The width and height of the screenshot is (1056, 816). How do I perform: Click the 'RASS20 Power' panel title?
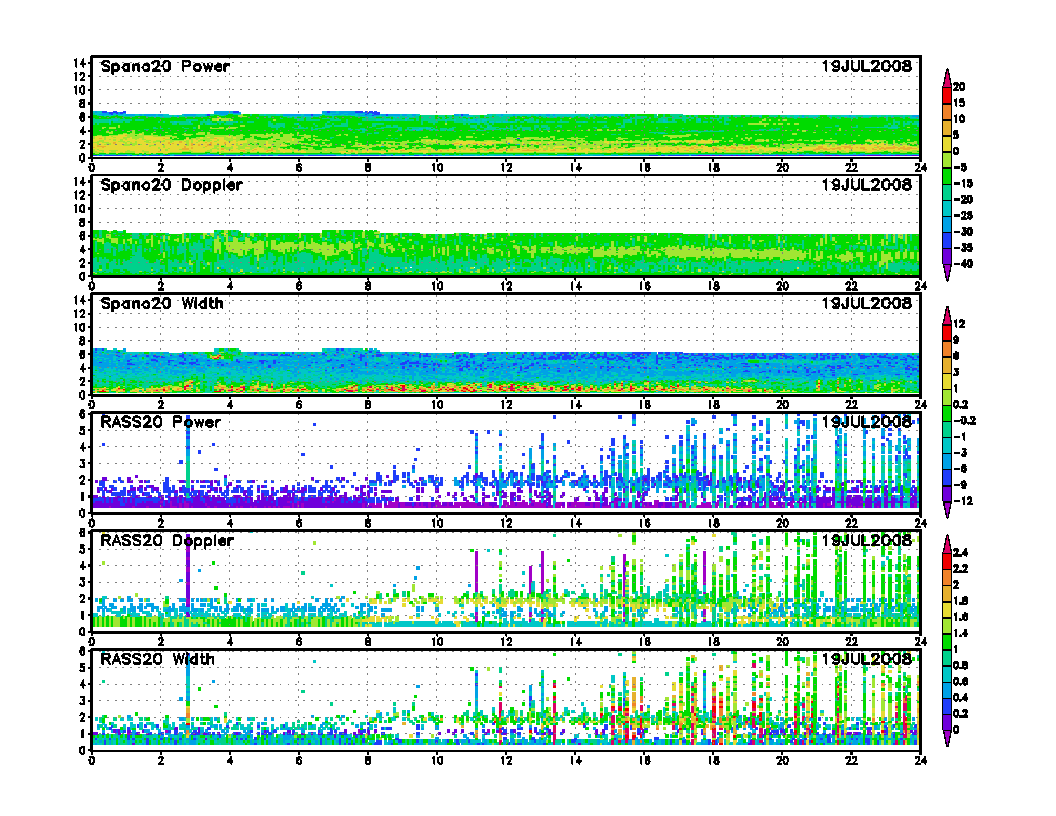click(160, 422)
